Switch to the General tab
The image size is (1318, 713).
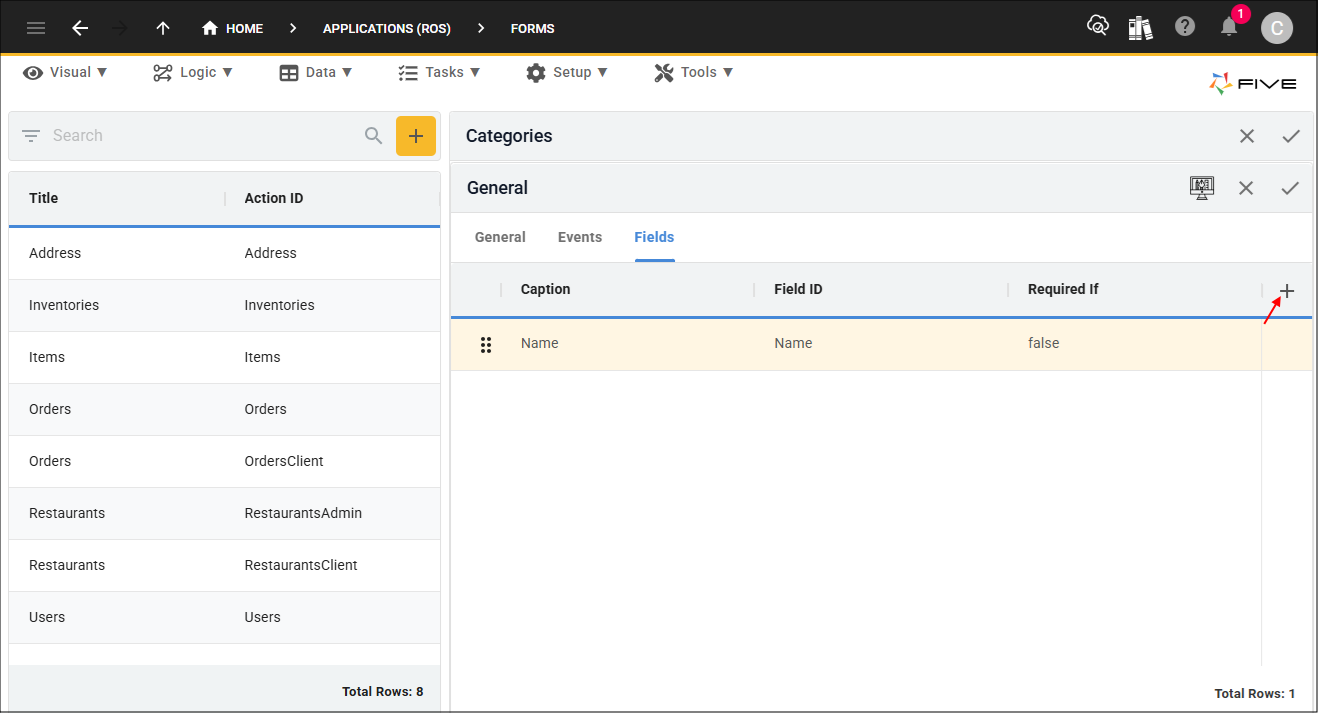click(x=500, y=237)
